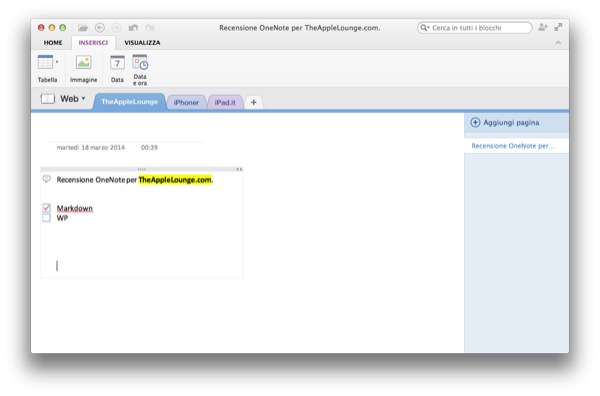Go back with the left arrow icon
This screenshot has height=396, width=600.
click(x=100, y=28)
